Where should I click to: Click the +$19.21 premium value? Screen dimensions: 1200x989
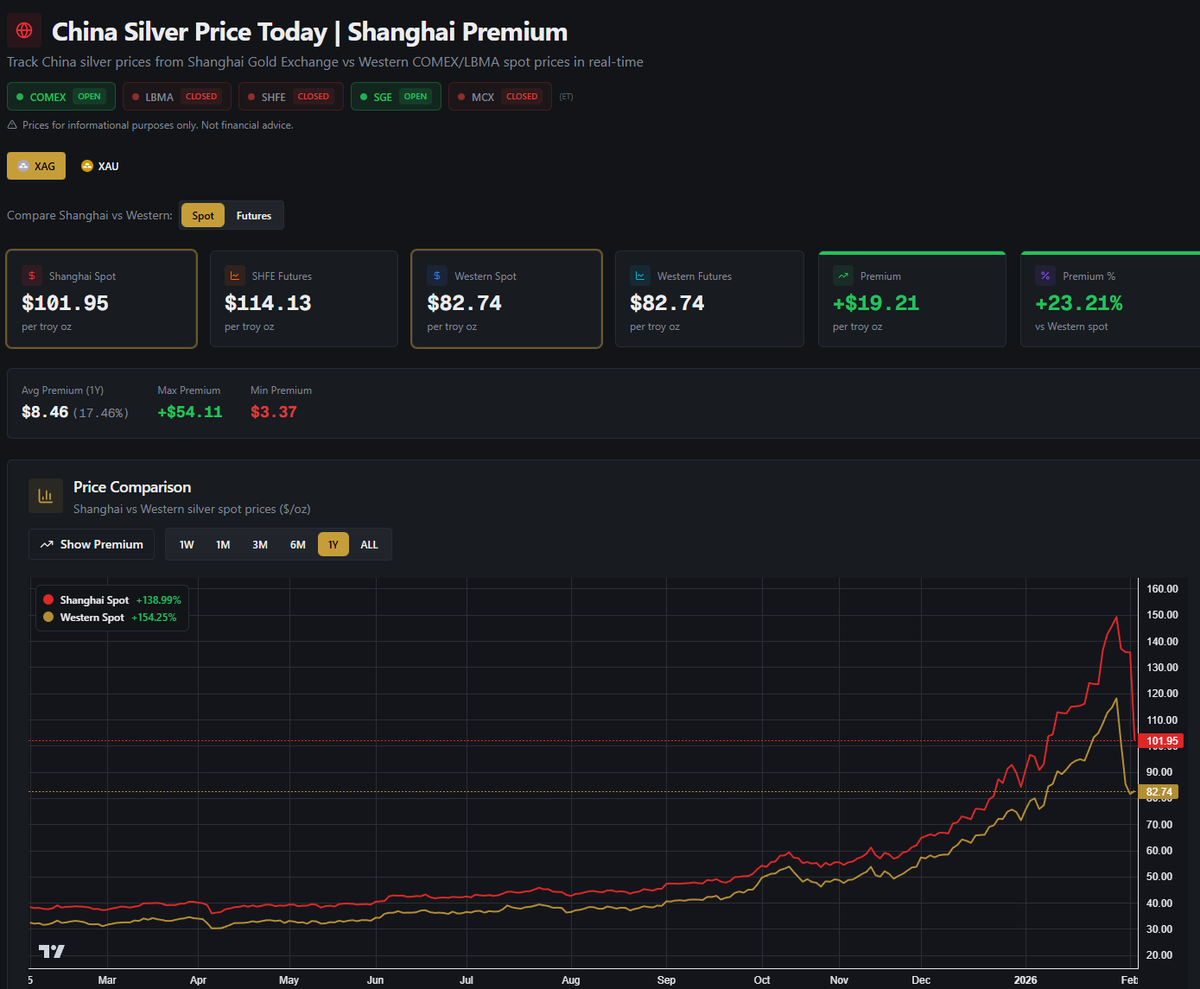click(875, 303)
